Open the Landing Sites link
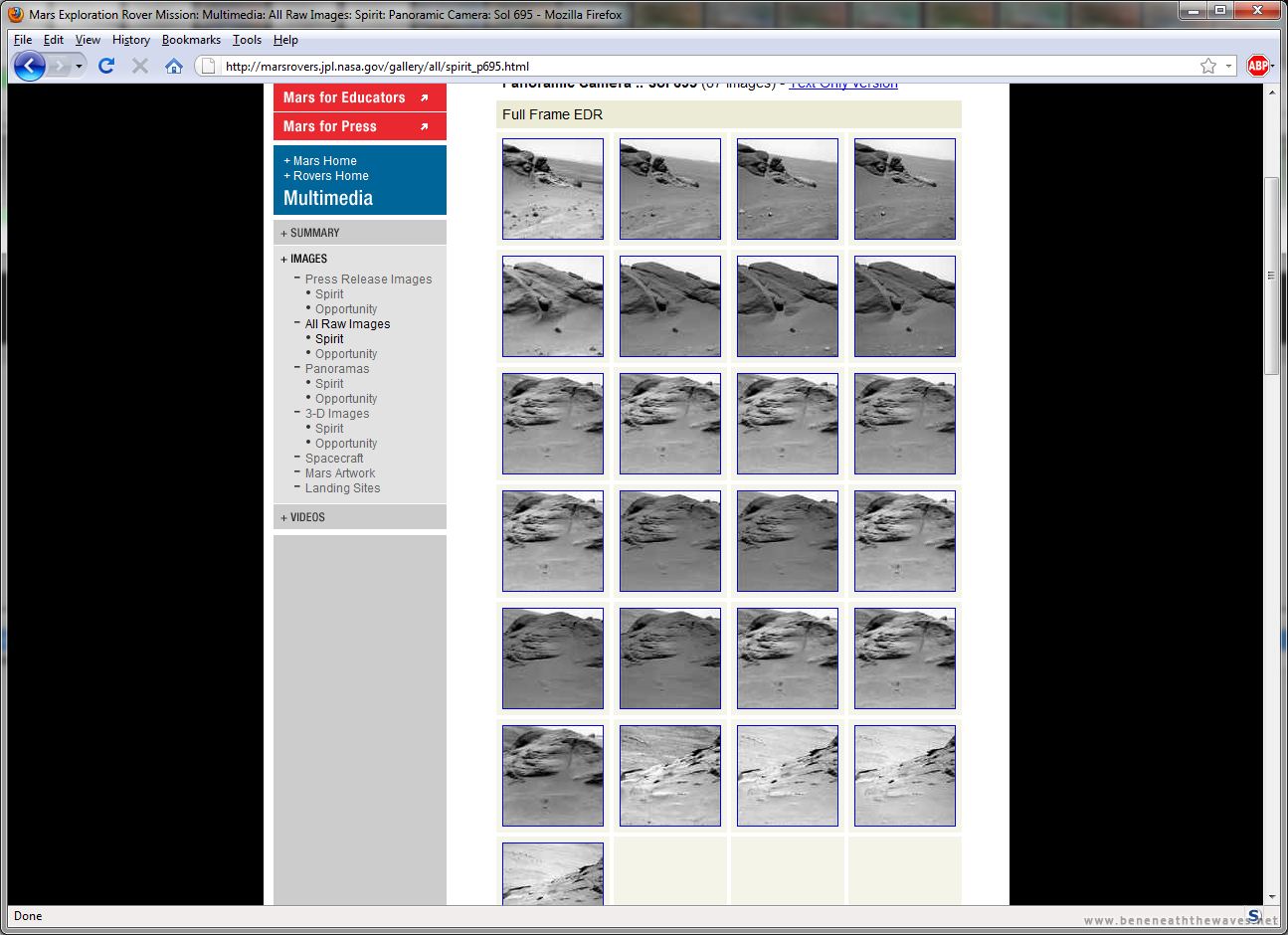 tap(342, 488)
